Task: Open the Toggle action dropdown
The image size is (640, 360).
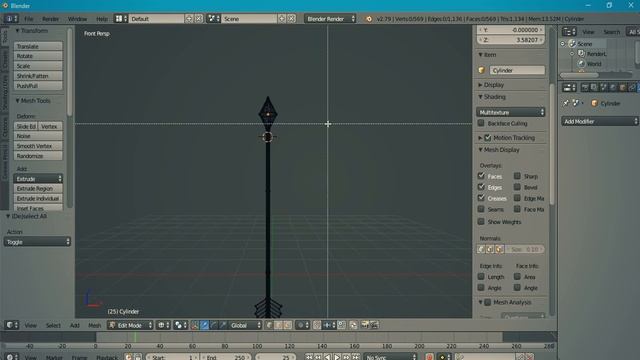Action: pyautogui.click(x=37, y=242)
